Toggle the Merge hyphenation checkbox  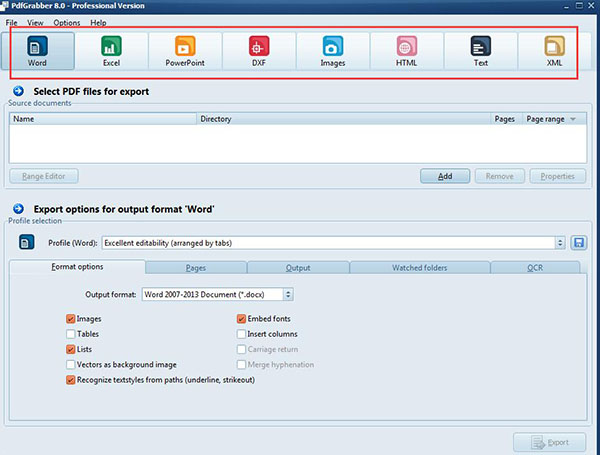coord(241,365)
